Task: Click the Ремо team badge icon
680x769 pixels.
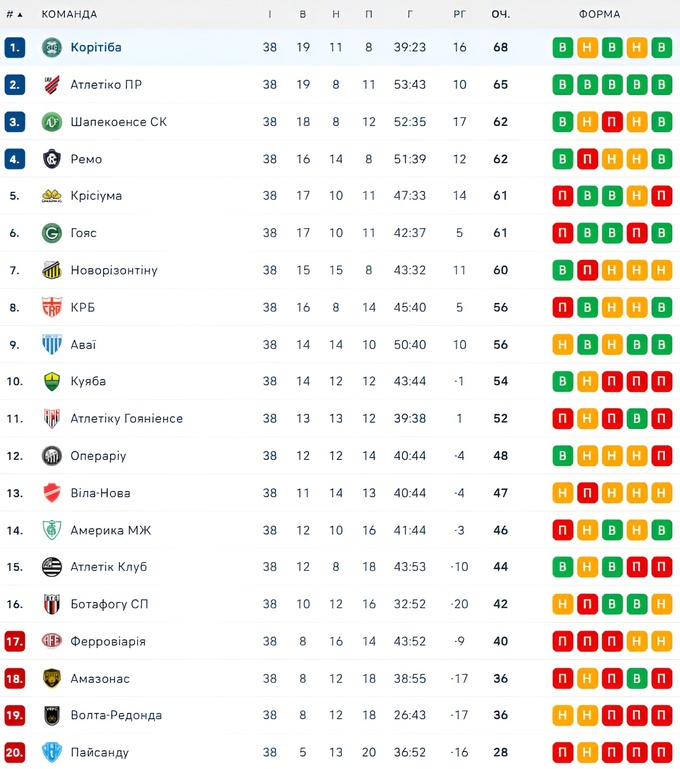Action: pyautogui.click(x=52, y=159)
